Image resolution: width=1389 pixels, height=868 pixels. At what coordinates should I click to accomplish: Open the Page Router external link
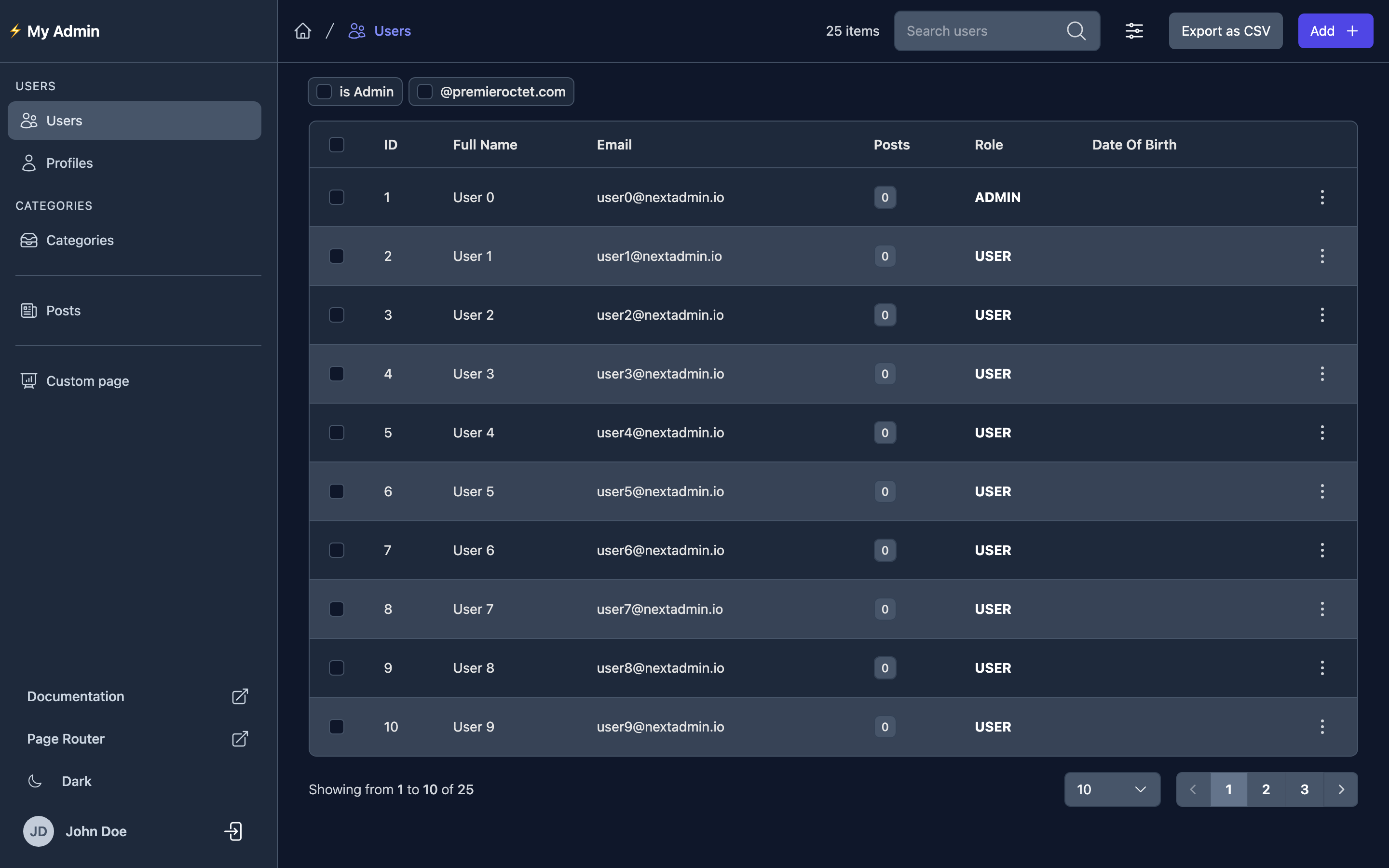pos(138,739)
